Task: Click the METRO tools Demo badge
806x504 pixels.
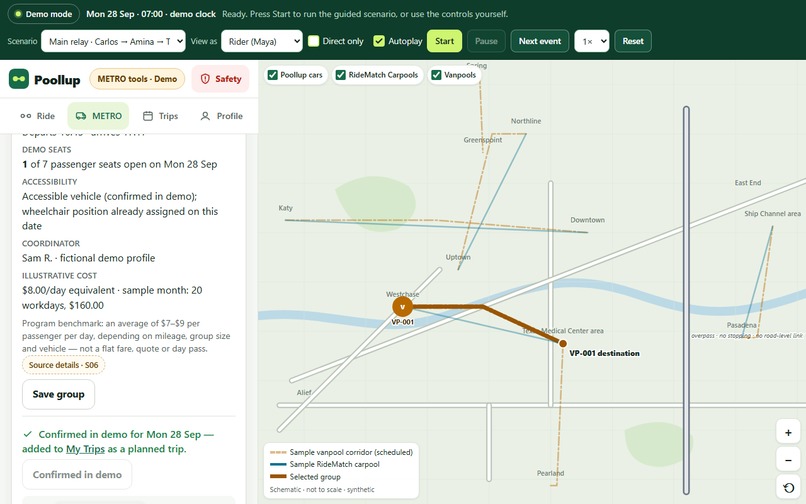Action: (137, 79)
